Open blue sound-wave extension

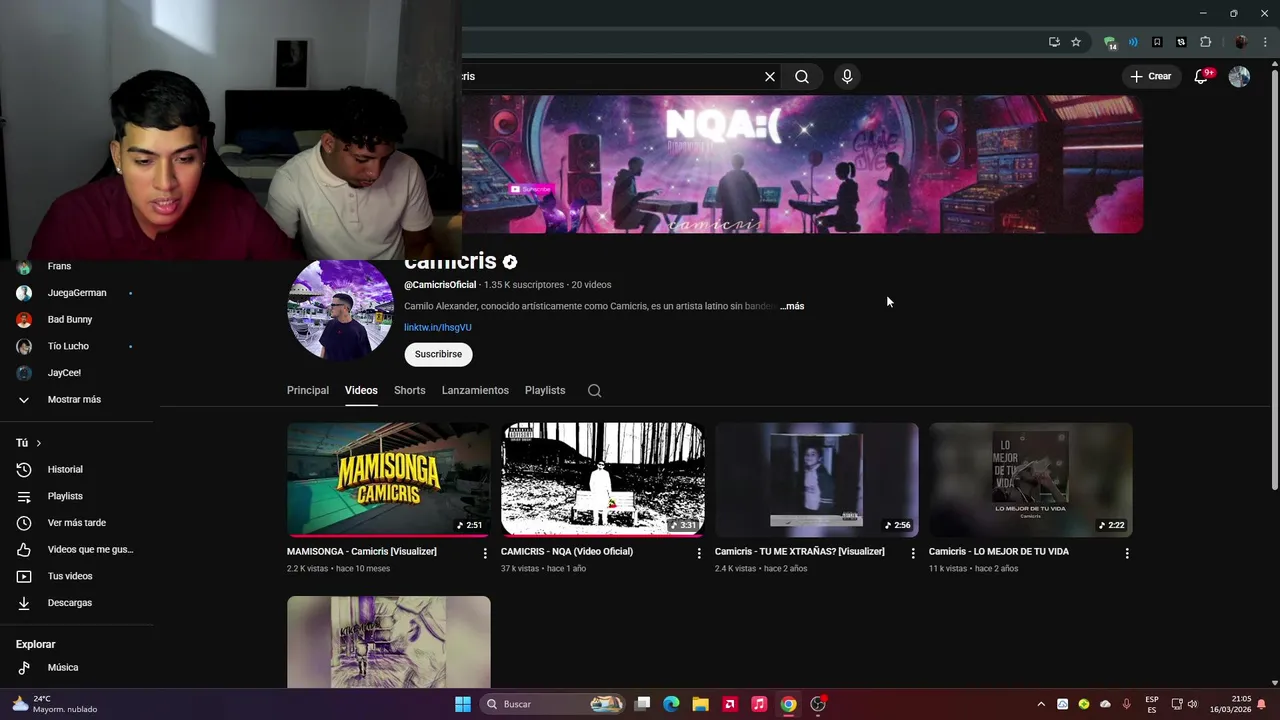click(x=1133, y=42)
